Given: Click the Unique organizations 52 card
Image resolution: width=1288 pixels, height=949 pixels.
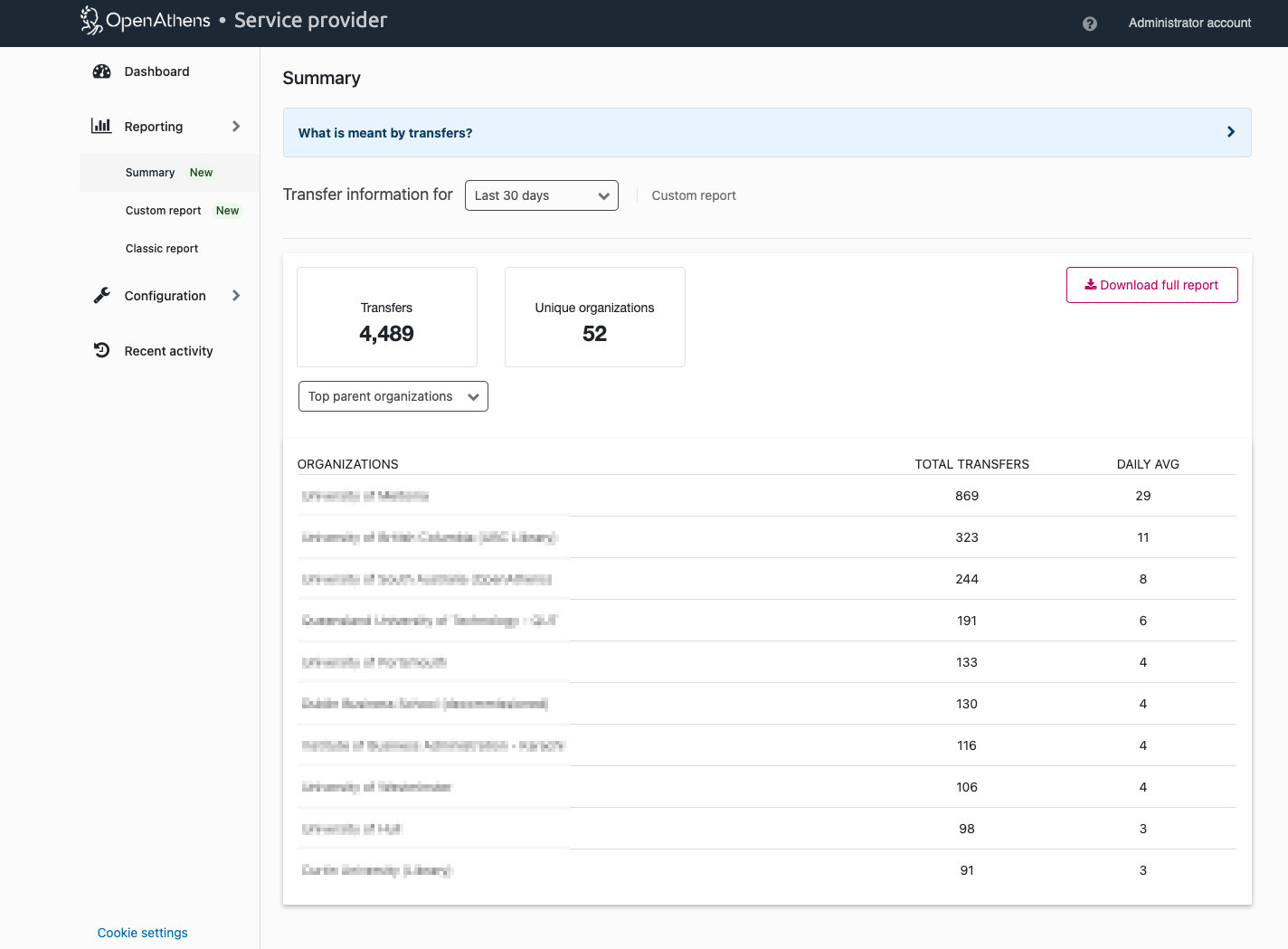Looking at the screenshot, I should click(x=594, y=318).
